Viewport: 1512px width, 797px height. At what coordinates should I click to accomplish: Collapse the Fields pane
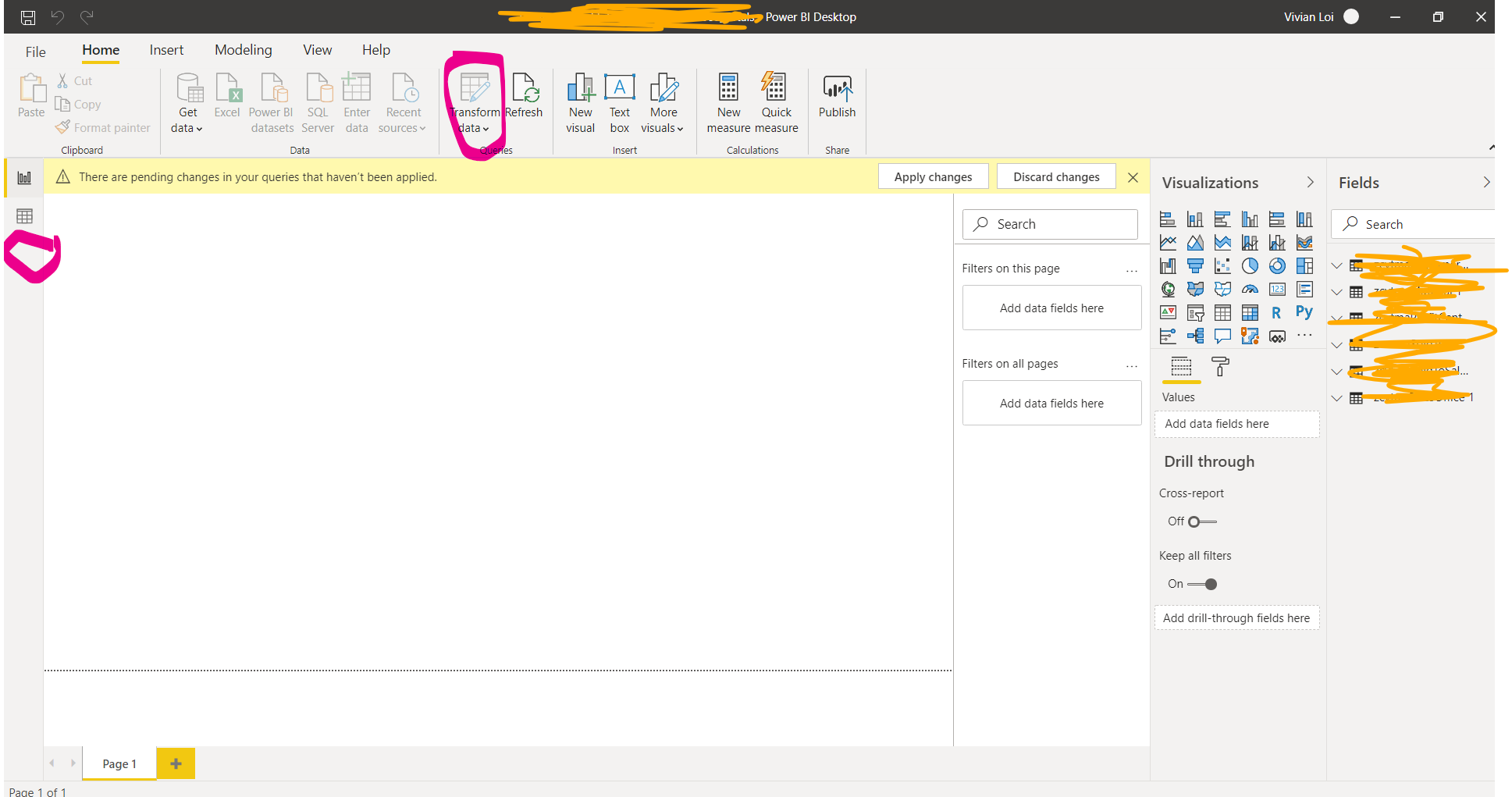[x=1486, y=182]
